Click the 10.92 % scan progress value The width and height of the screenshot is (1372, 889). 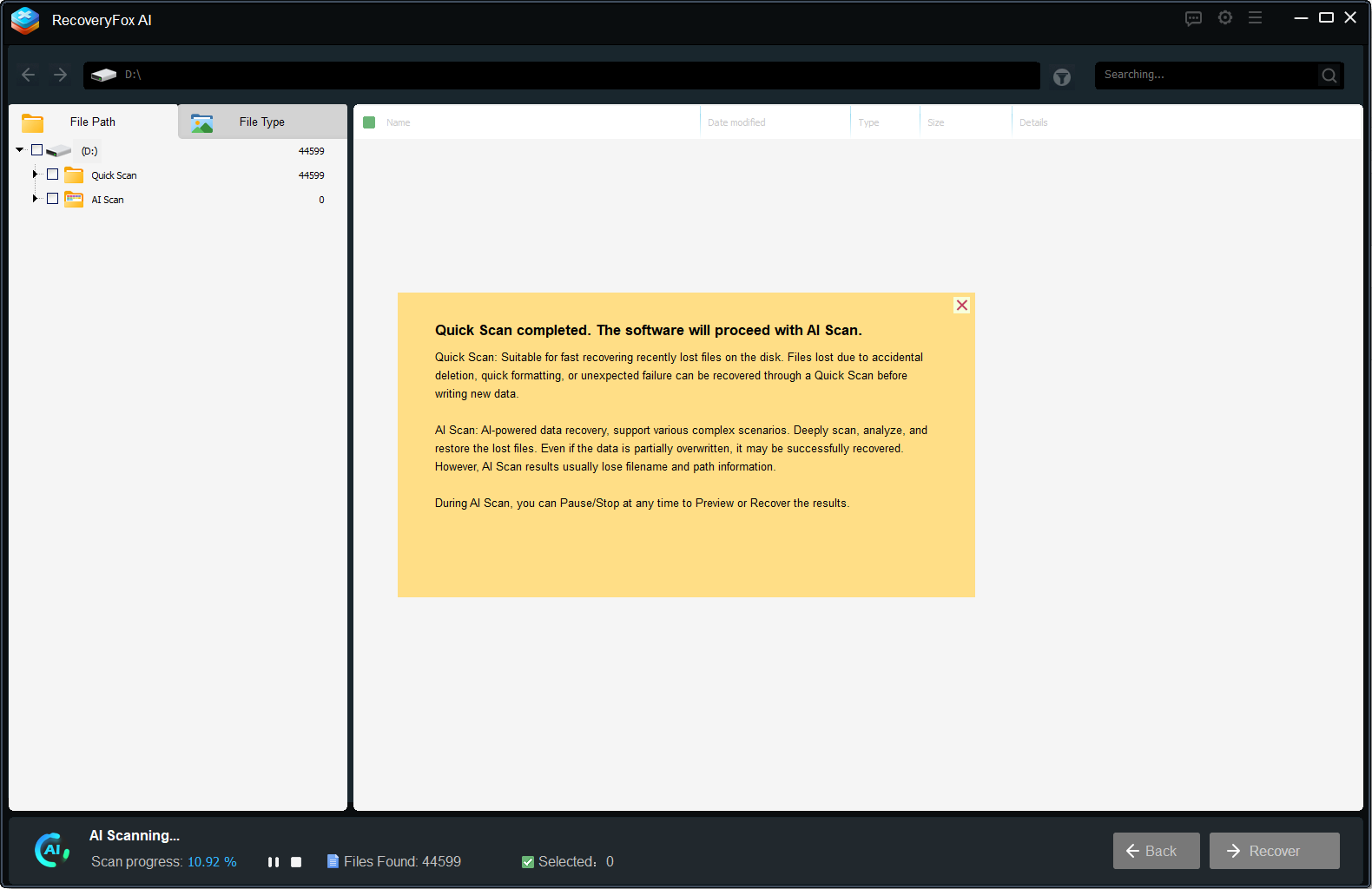pyautogui.click(x=212, y=862)
